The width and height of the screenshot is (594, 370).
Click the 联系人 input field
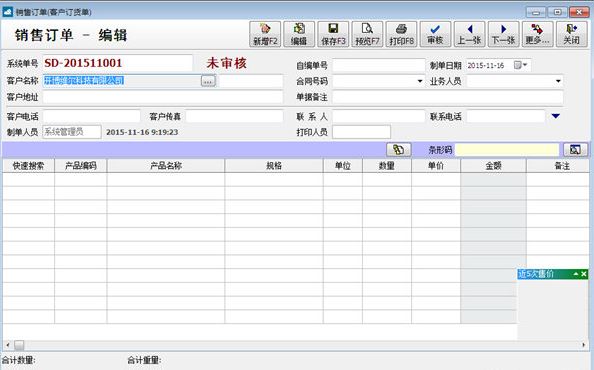pyautogui.click(x=379, y=116)
